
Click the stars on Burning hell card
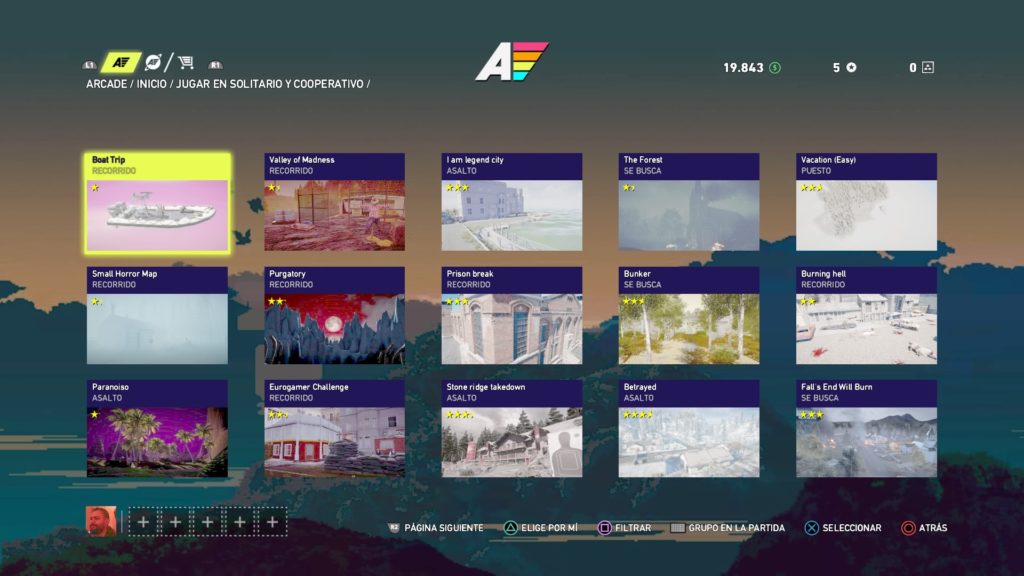coord(808,301)
